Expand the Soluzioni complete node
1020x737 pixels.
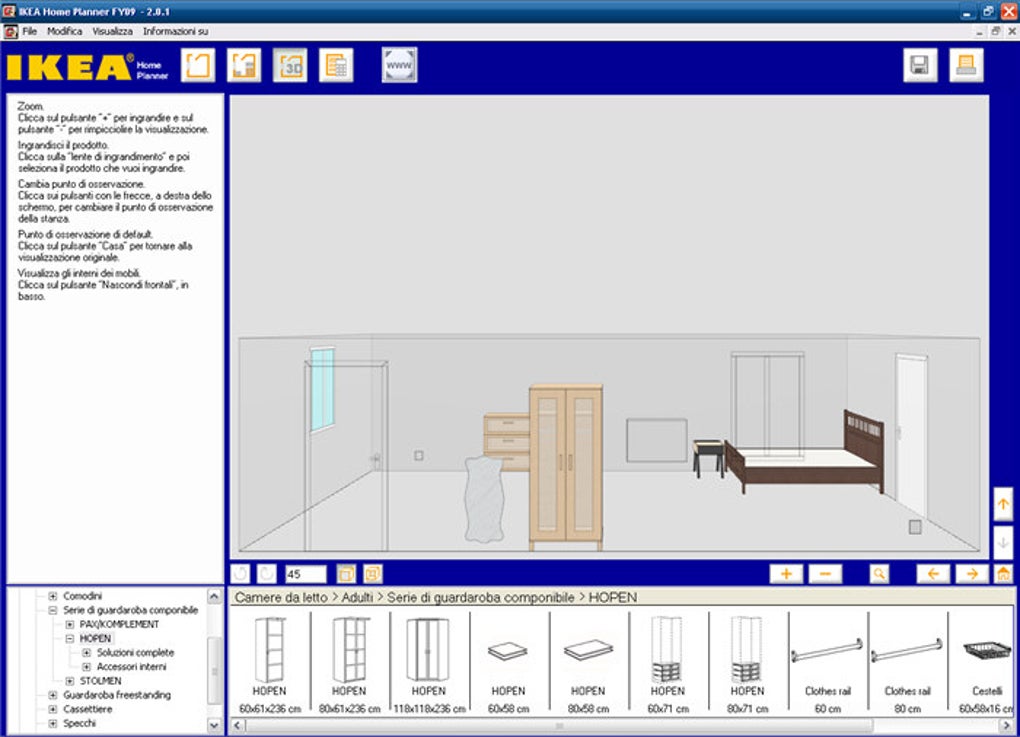(x=87, y=652)
